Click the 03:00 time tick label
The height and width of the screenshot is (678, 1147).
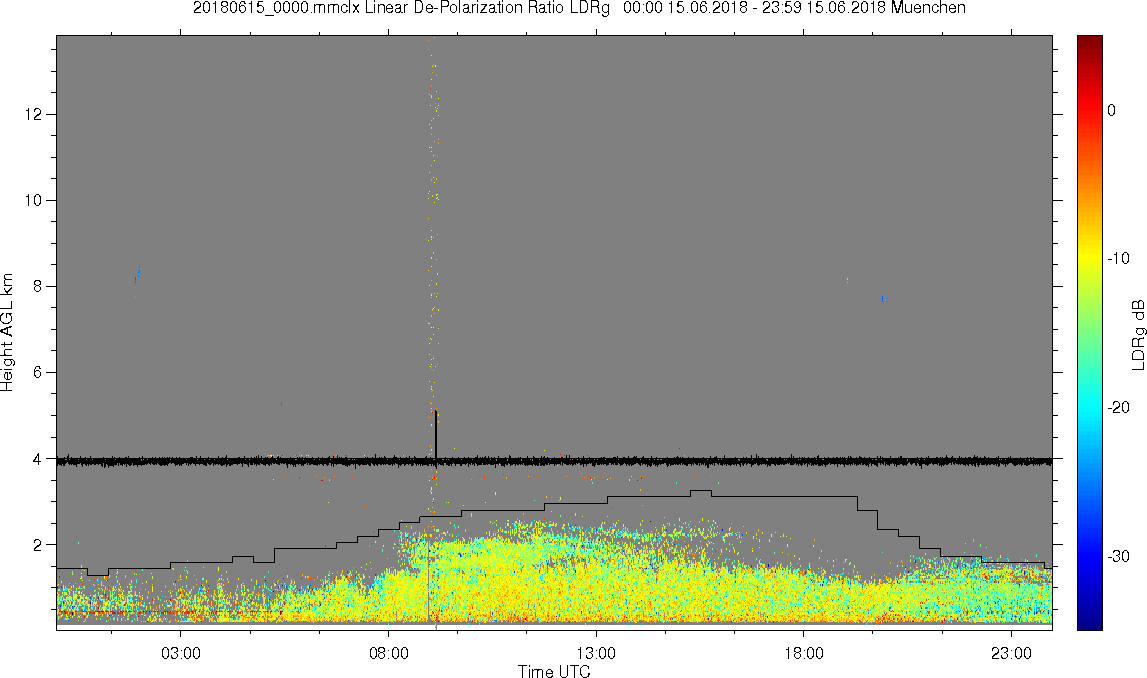tap(181, 653)
